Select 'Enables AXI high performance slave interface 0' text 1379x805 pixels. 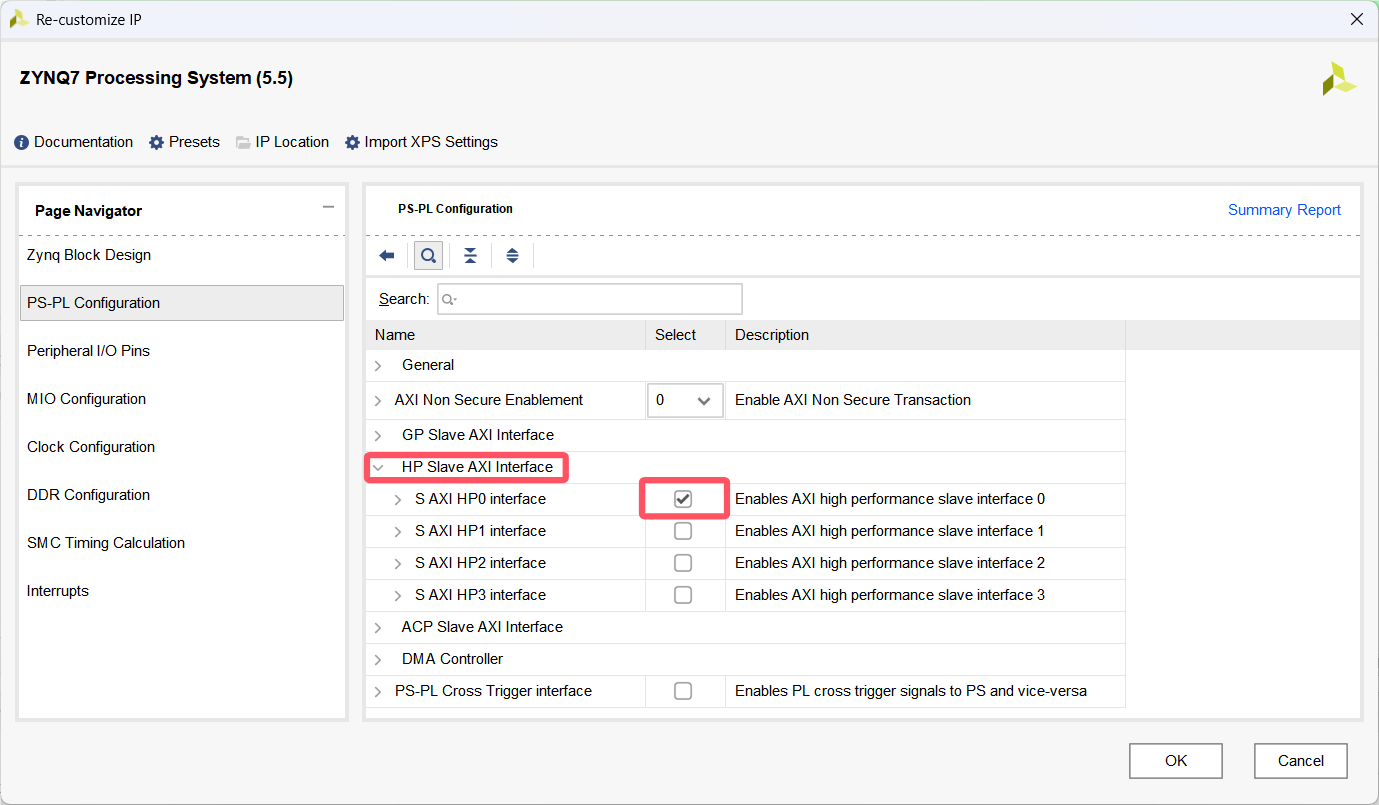890,499
